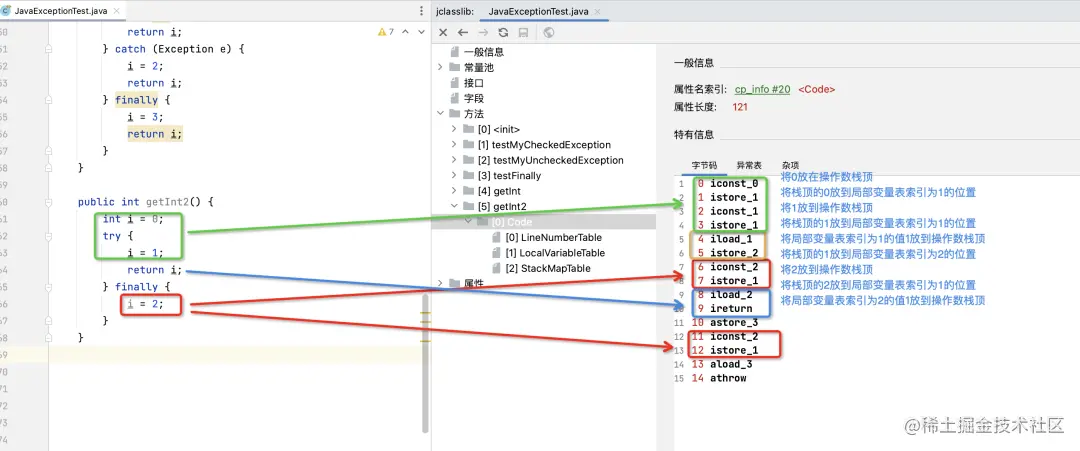Image resolution: width=1080 pixels, height=451 pixels.
Task: Click the attribute length value 121
Action: [740, 107]
